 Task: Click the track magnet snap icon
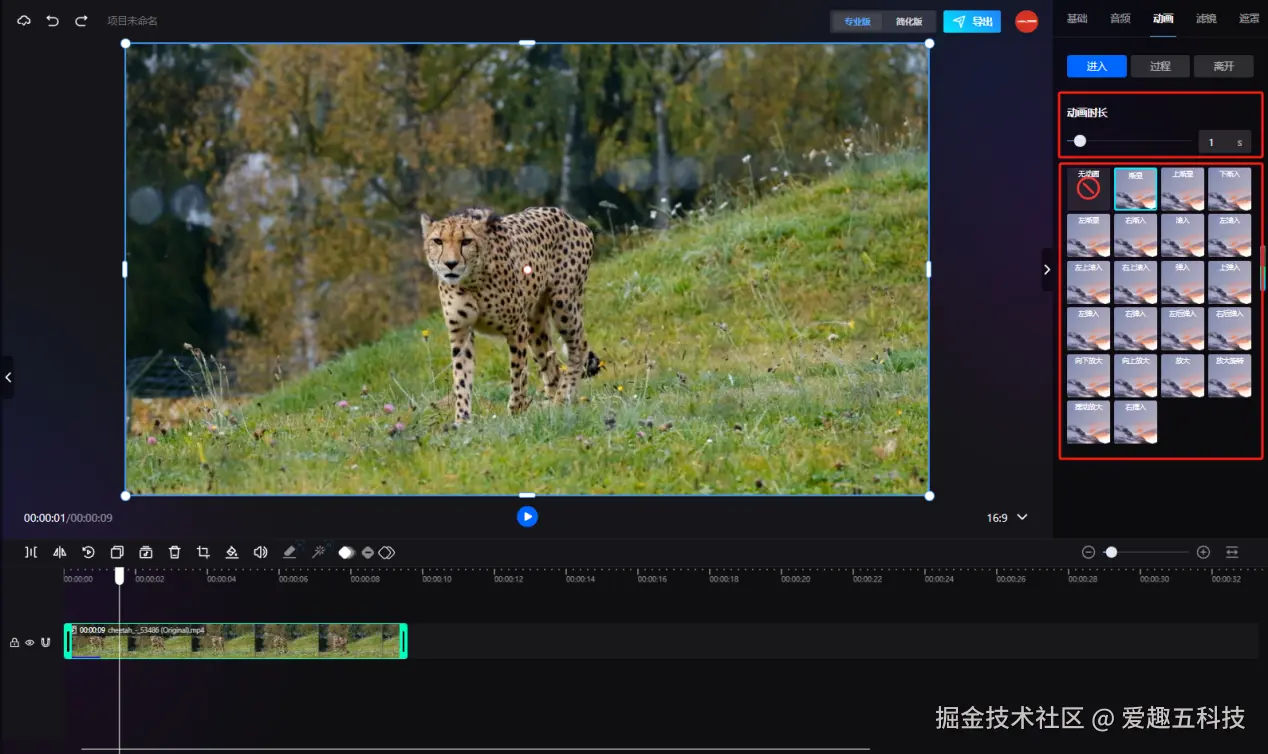(x=45, y=642)
